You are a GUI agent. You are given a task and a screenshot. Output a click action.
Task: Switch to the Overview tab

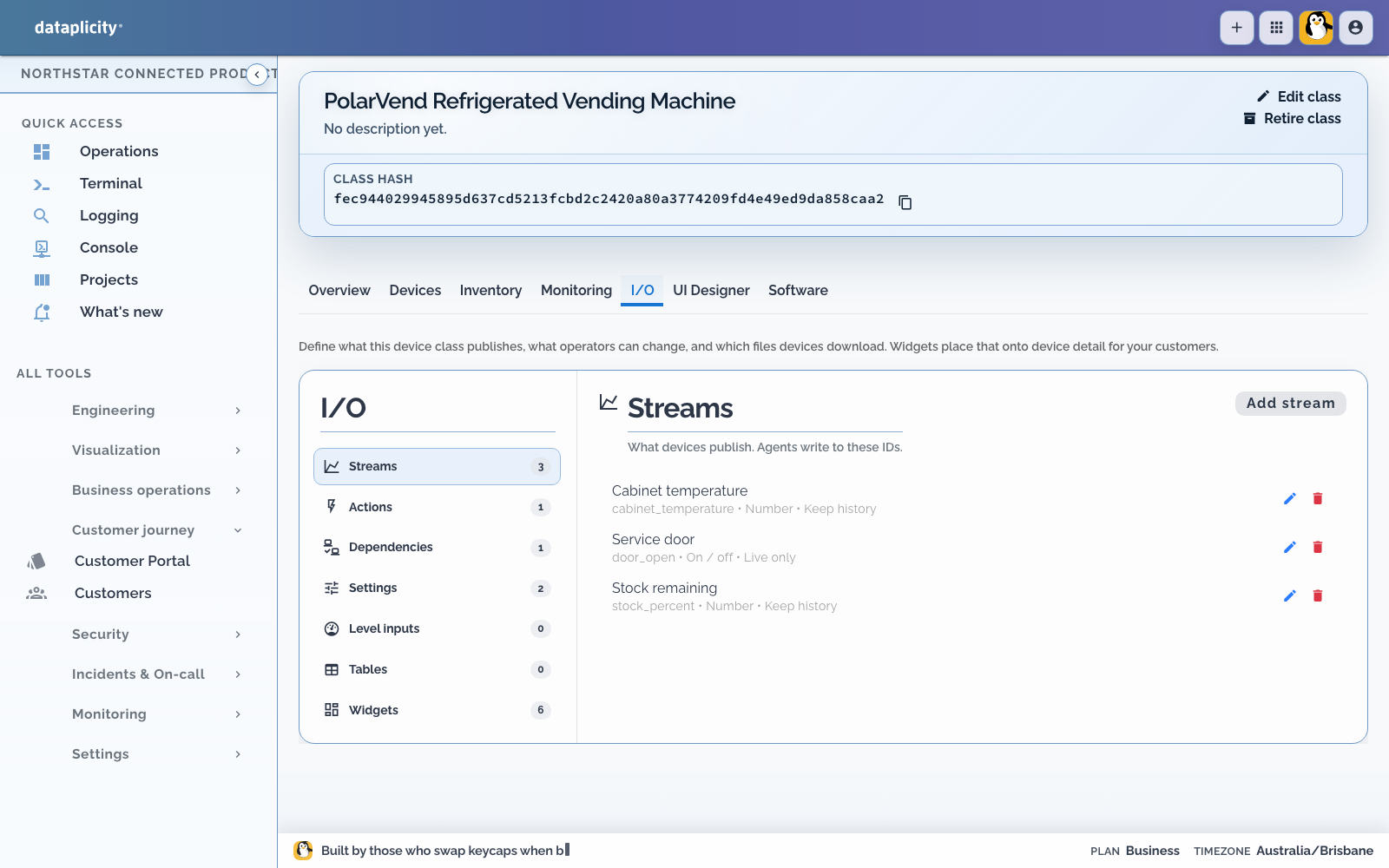[x=339, y=291]
